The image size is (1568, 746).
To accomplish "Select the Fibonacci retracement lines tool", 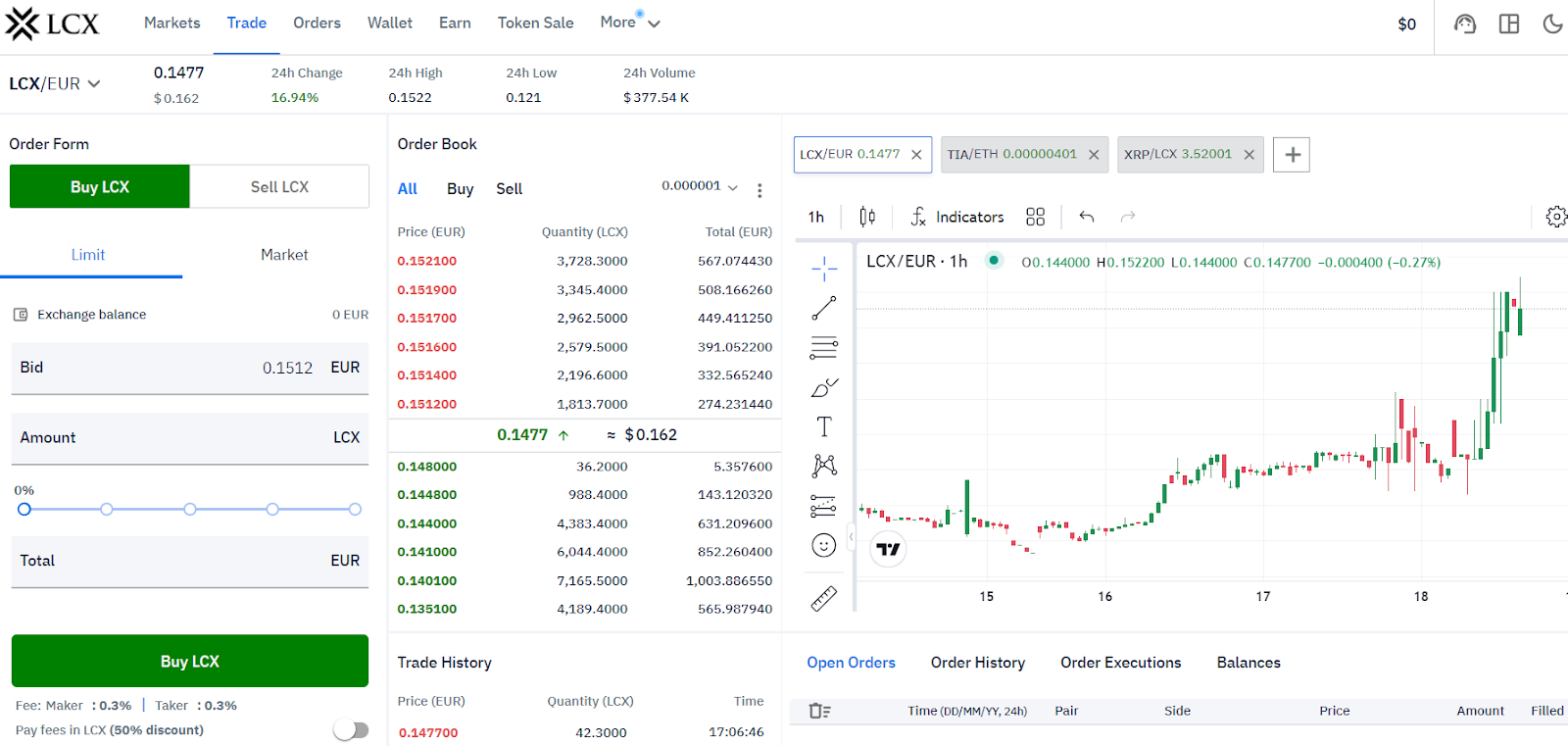I will [824, 347].
